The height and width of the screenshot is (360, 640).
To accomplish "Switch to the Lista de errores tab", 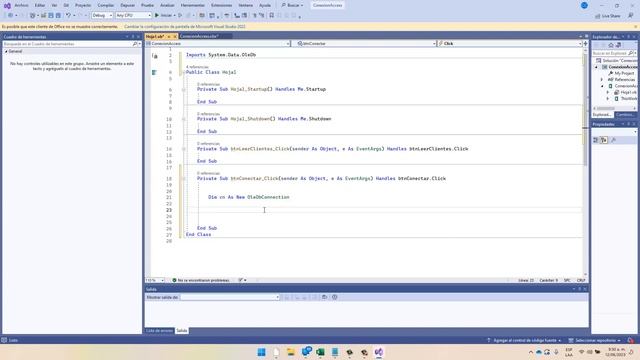I will 159,331.
